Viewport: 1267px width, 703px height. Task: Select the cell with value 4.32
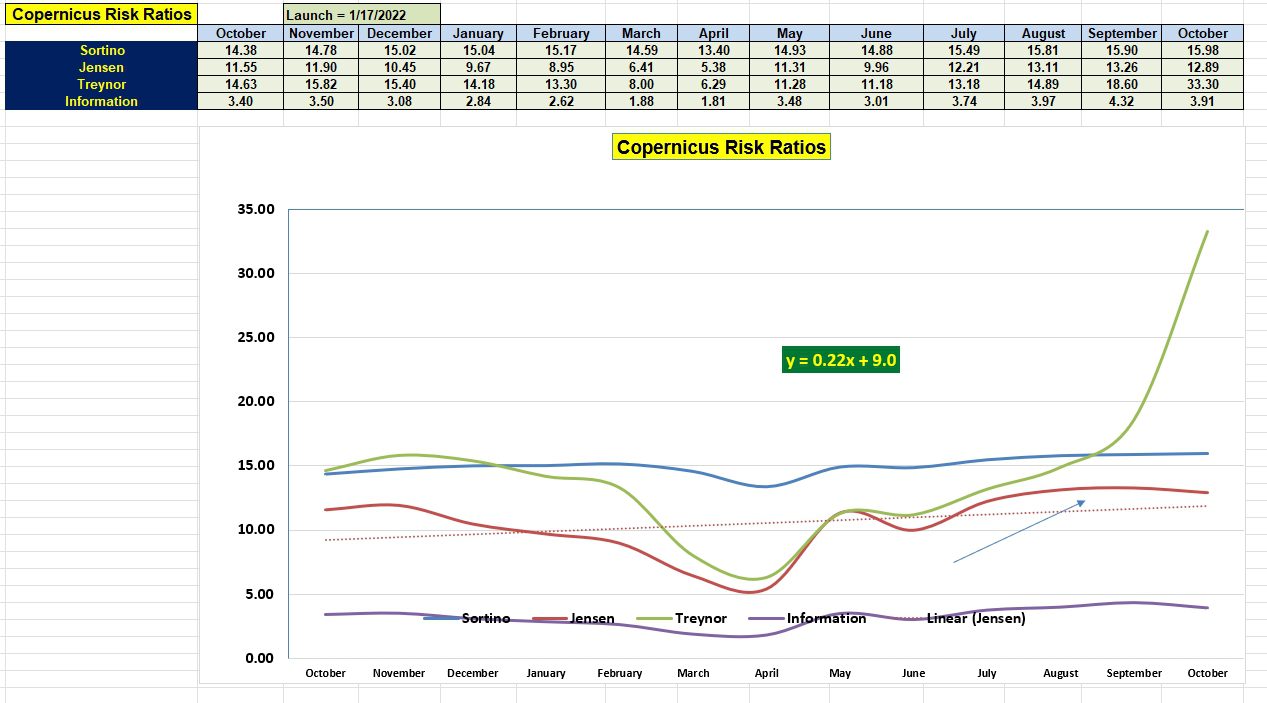[x=1122, y=101]
